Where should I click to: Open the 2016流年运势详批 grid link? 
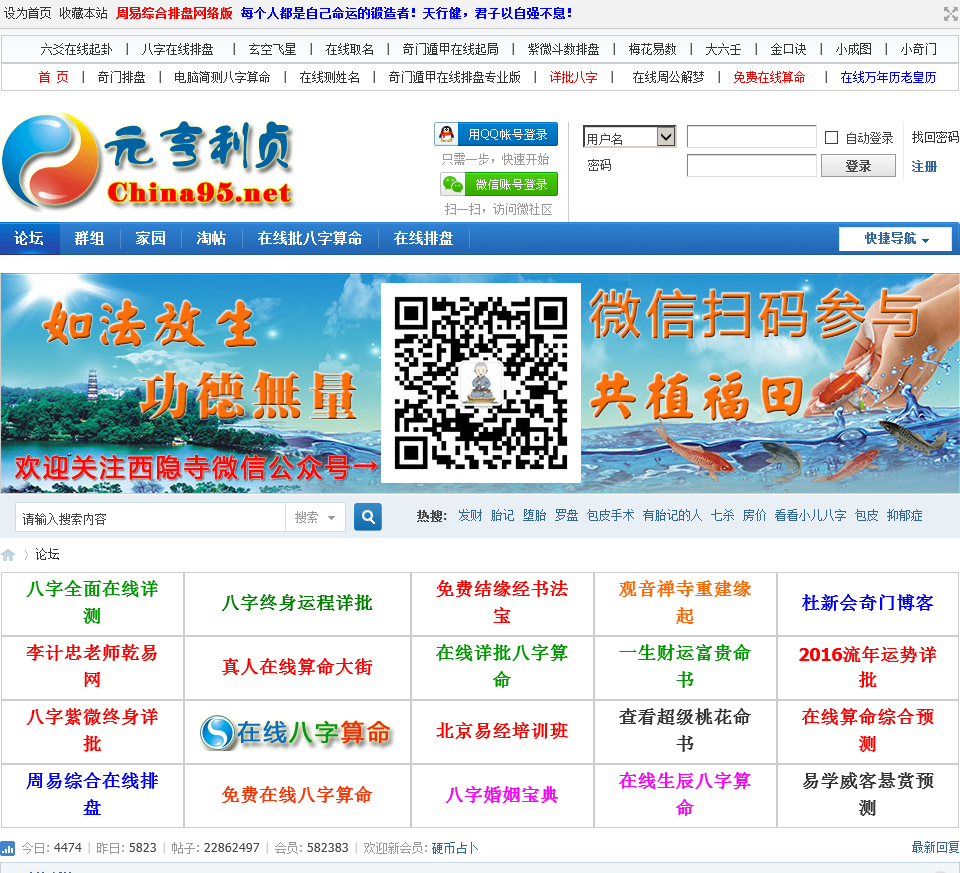(x=868, y=667)
